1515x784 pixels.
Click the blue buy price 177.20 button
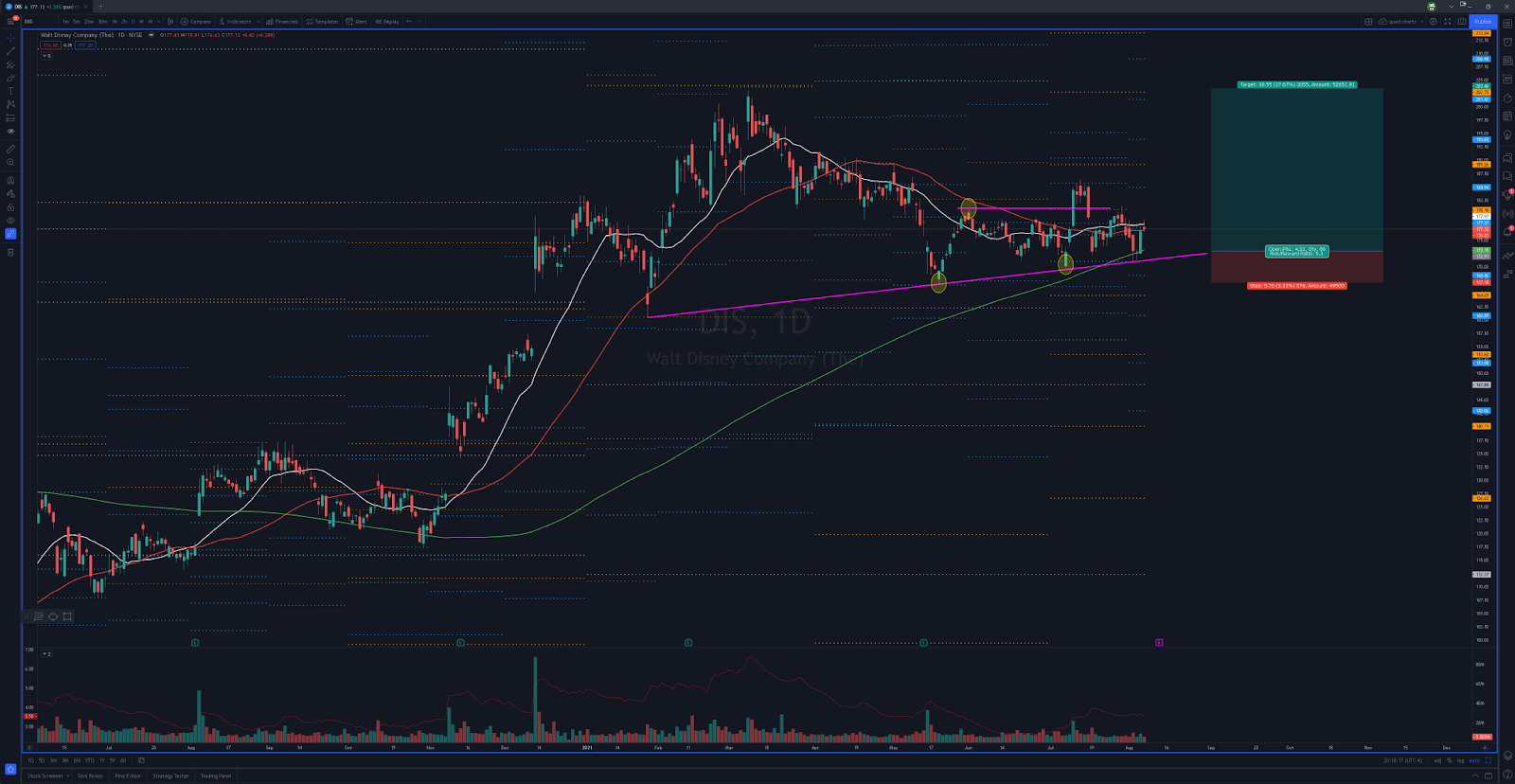[x=85, y=45]
